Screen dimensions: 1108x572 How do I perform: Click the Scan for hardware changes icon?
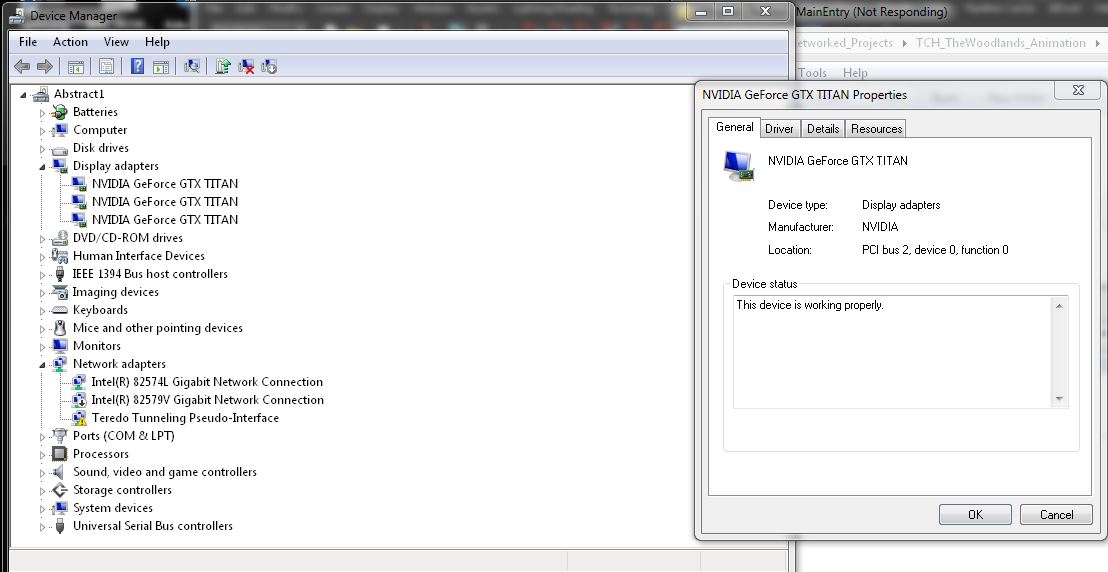[x=191, y=66]
